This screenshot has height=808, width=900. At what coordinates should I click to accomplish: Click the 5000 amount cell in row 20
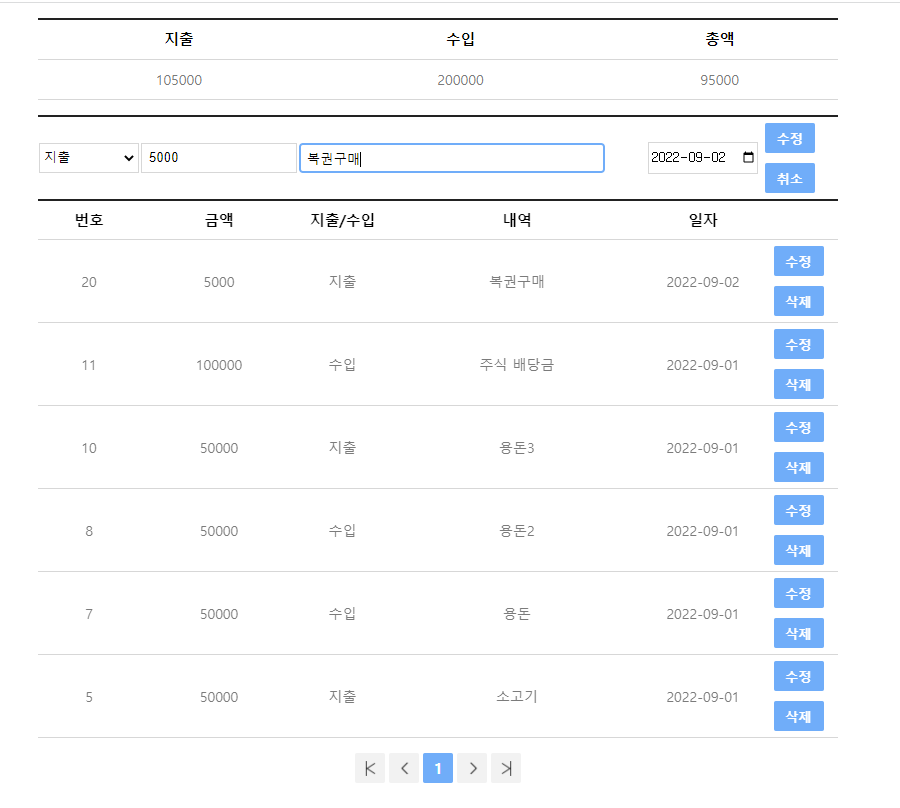pos(219,282)
